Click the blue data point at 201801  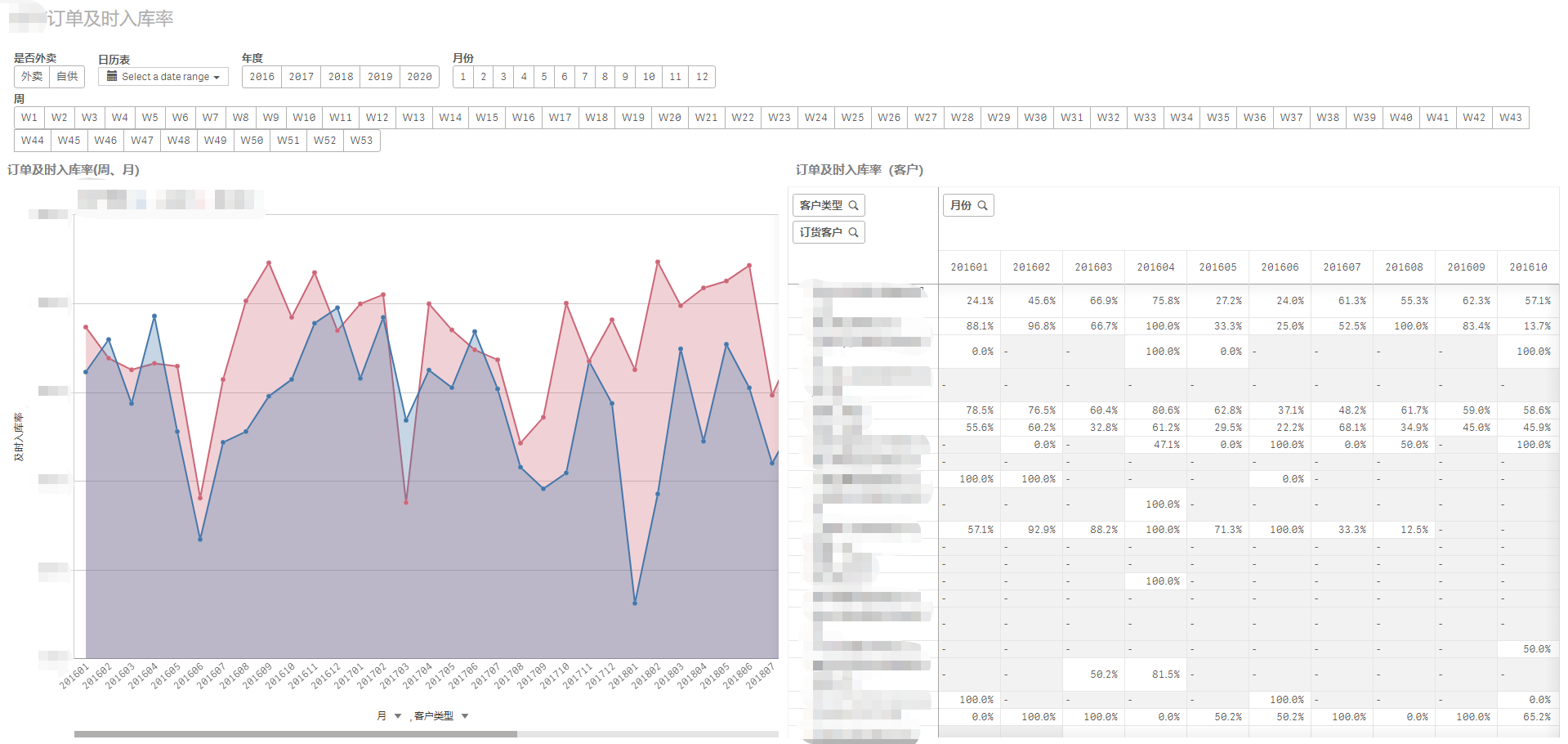(x=635, y=603)
